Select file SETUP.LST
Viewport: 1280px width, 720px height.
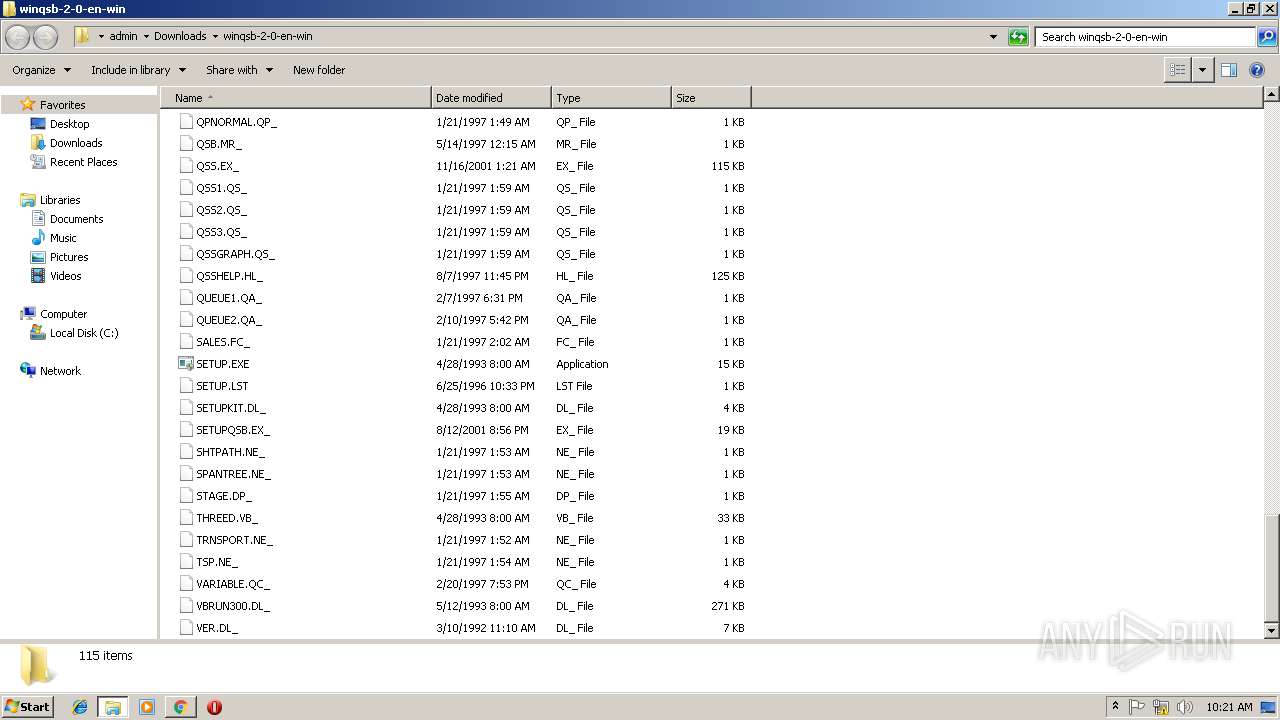click(222, 386)
